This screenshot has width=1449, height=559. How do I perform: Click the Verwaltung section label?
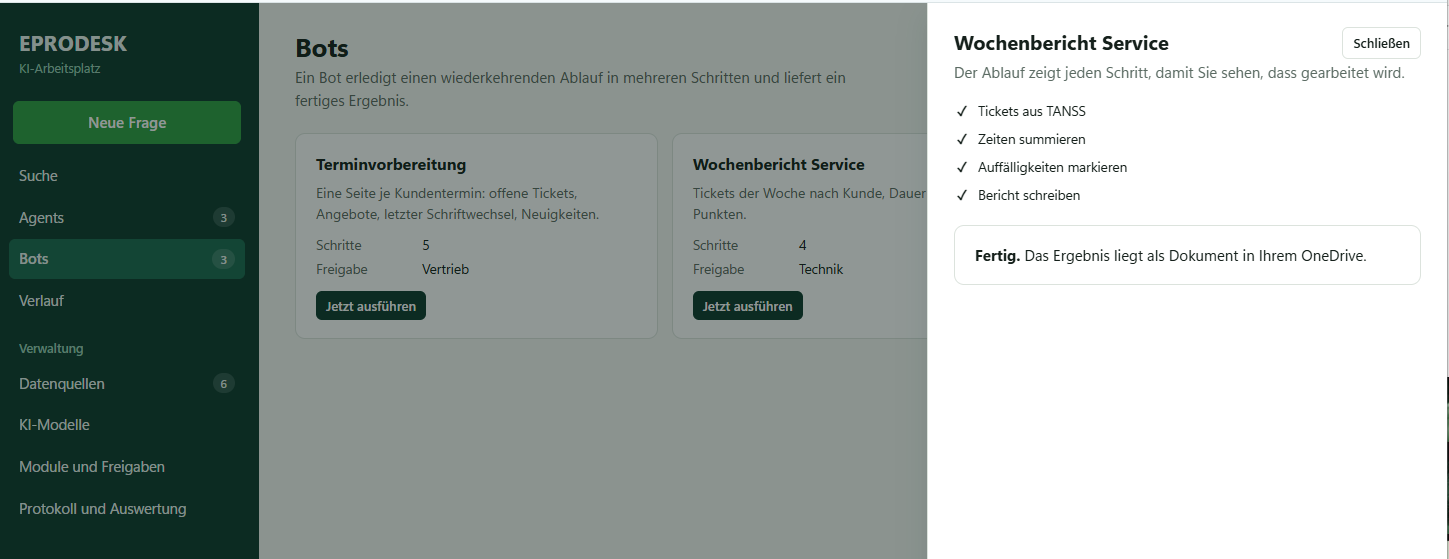click(x=51, y=349)
